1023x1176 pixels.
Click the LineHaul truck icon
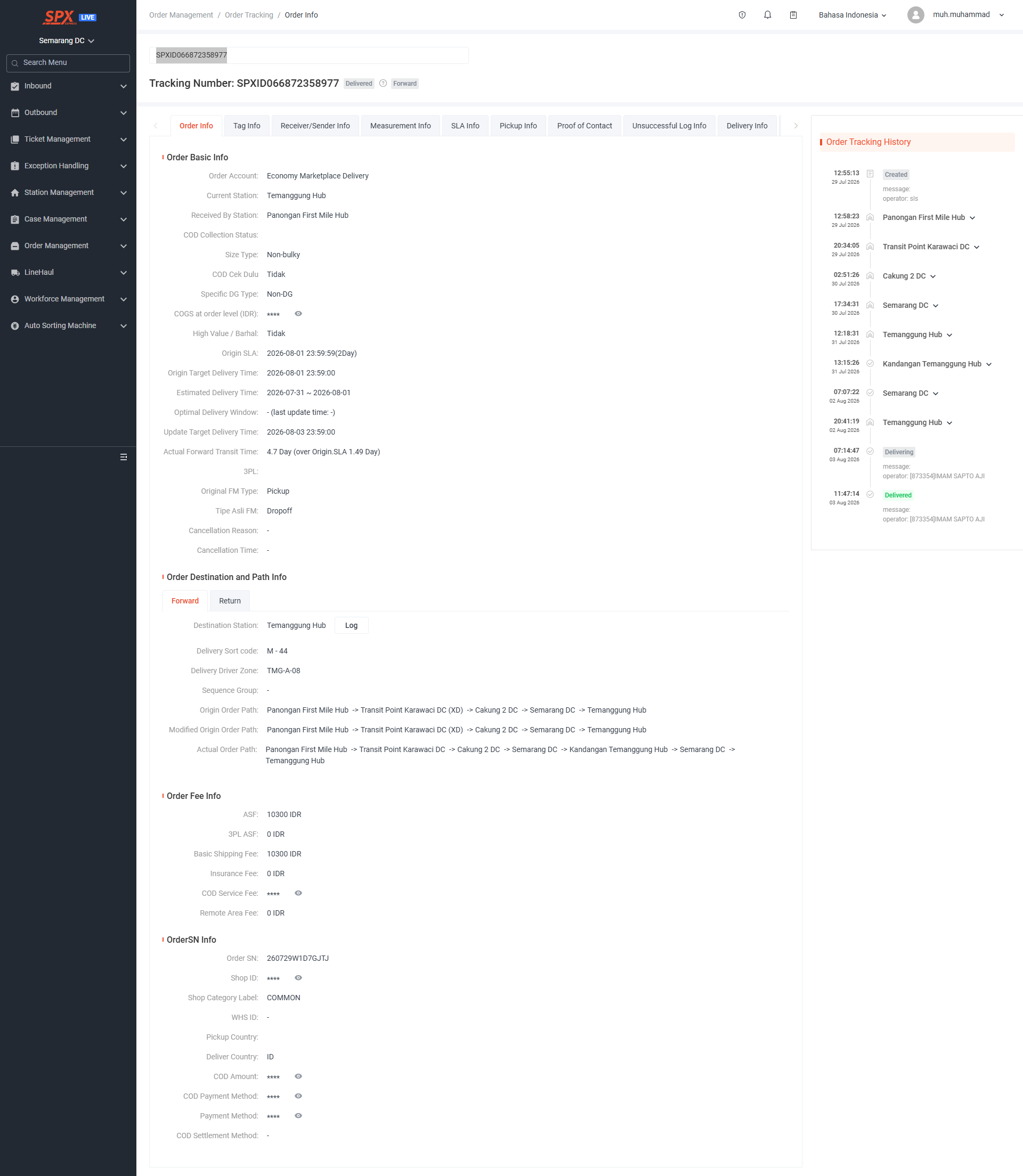[x=15, y=273]
